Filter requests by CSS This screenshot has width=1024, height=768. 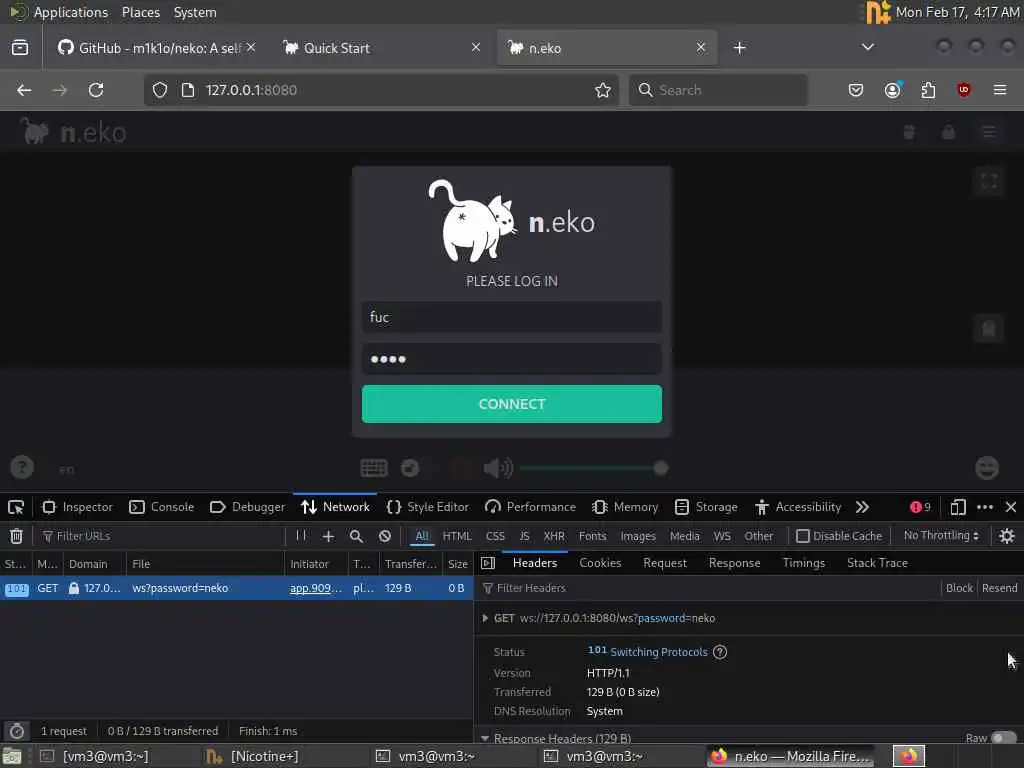click(495, 536)
